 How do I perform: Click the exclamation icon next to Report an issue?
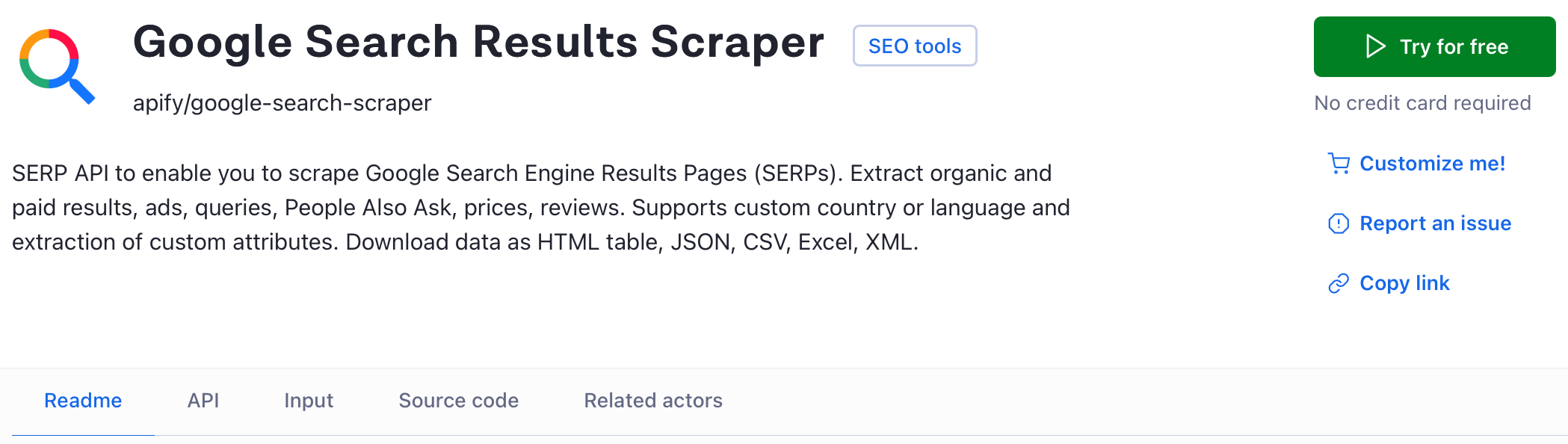[1339, 223]
